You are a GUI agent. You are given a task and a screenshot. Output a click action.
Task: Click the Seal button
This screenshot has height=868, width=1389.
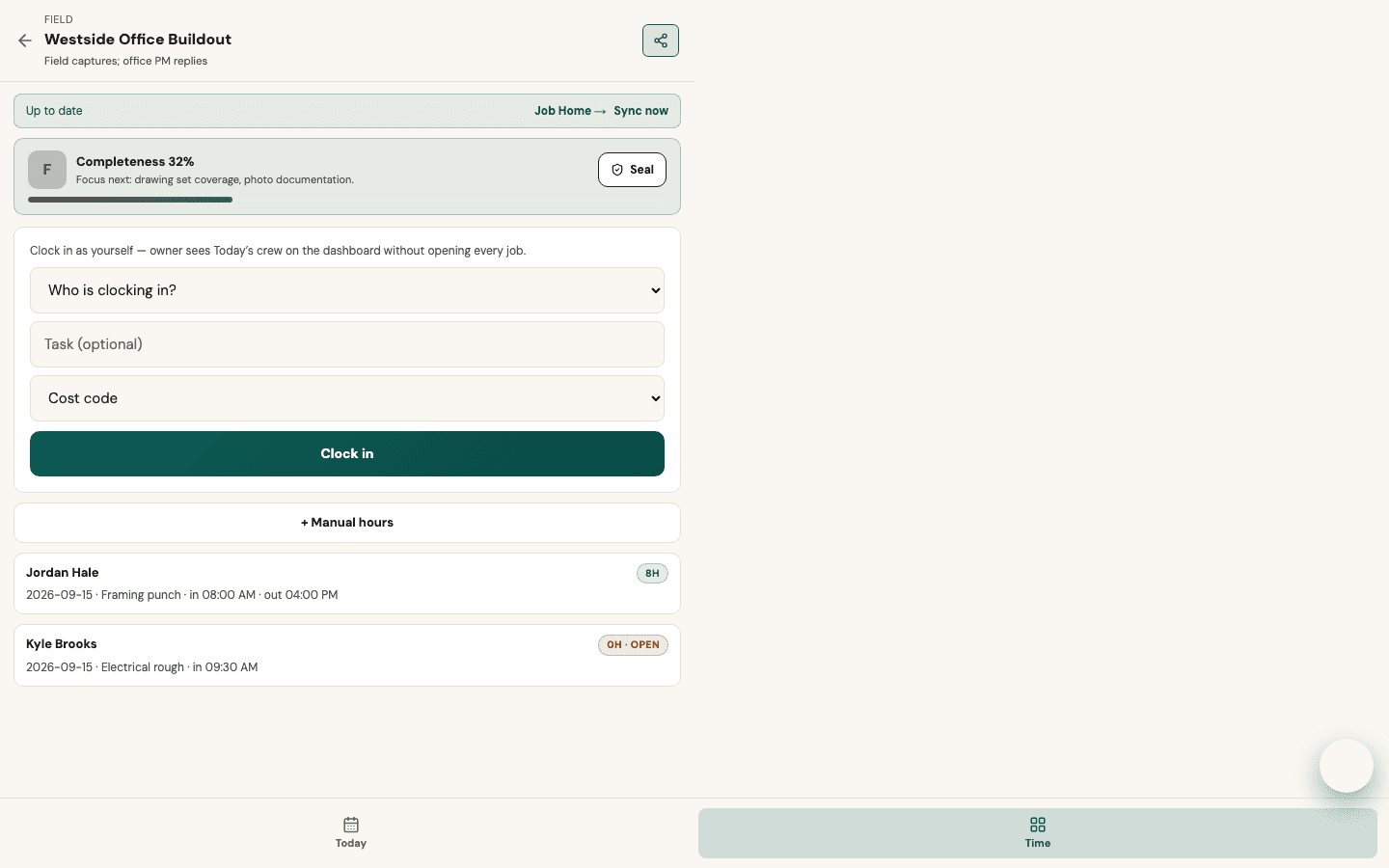[632, 170]
